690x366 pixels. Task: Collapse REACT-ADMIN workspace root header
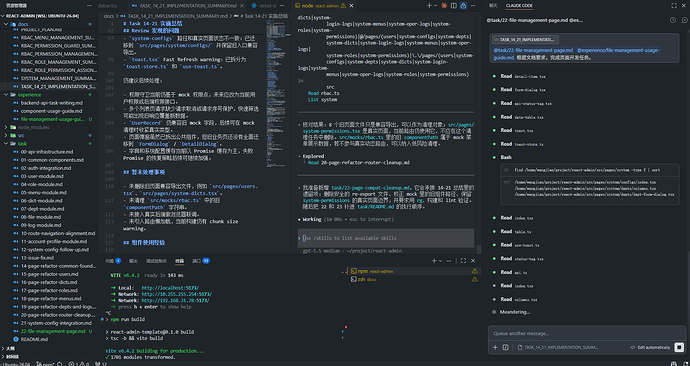click(42, 16)
